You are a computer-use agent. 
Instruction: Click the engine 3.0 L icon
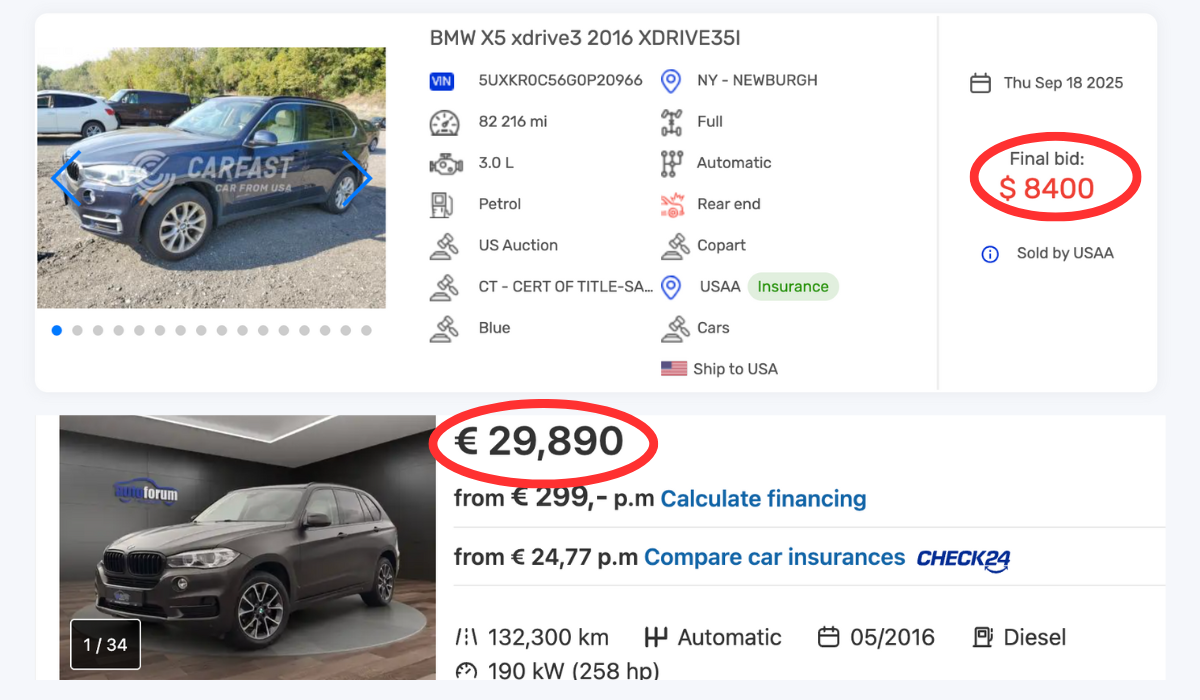[x=444, y=163]
